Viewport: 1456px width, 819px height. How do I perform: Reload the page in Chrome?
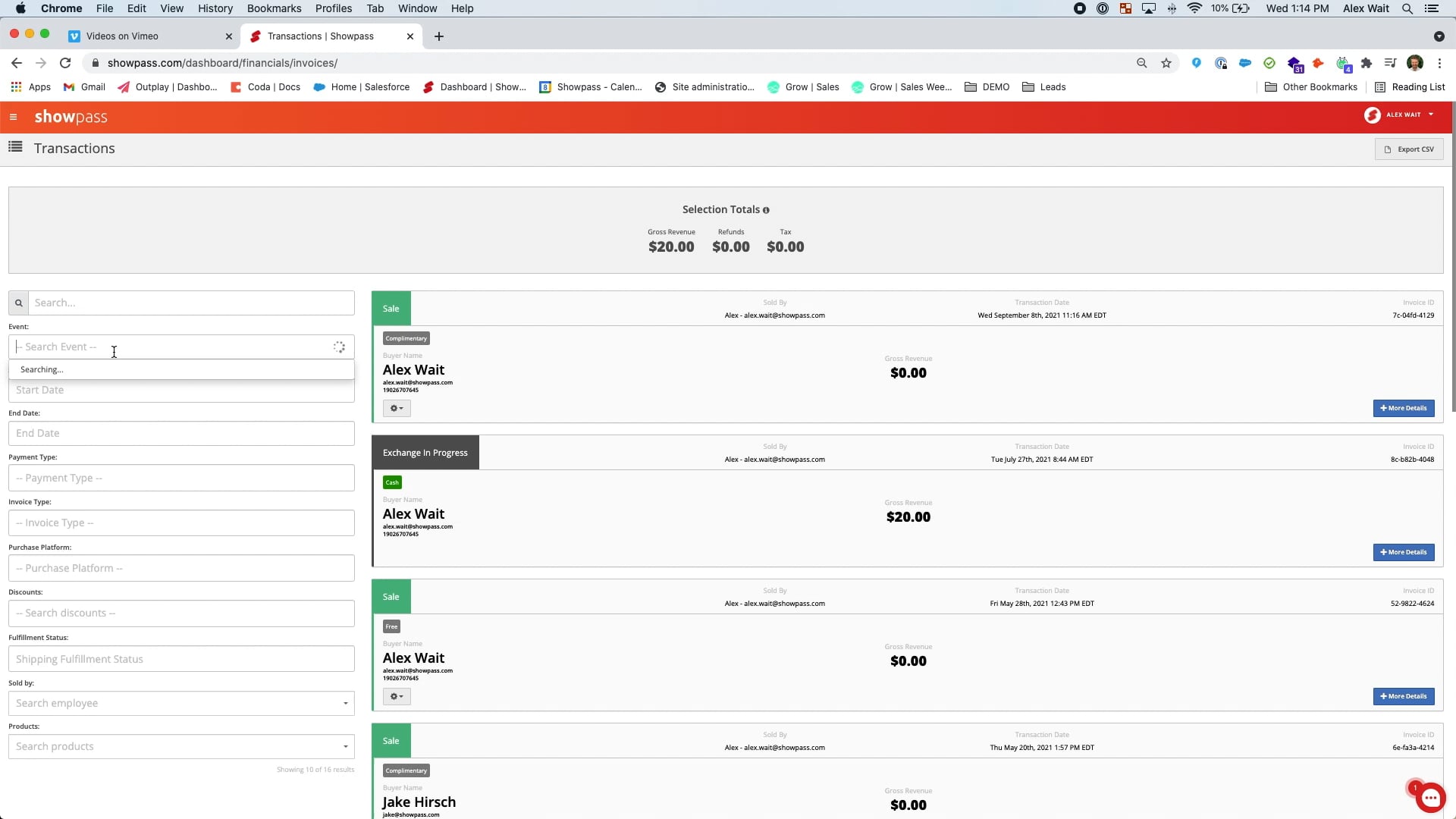65,63
